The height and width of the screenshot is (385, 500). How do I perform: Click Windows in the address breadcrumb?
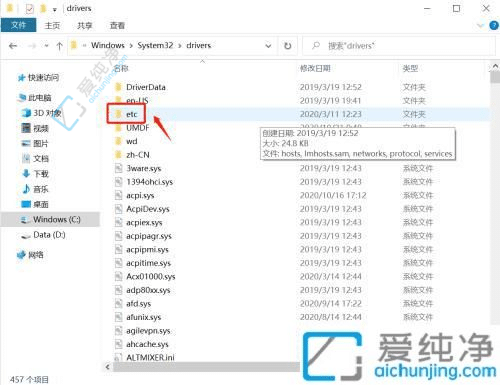coord(108,45)
